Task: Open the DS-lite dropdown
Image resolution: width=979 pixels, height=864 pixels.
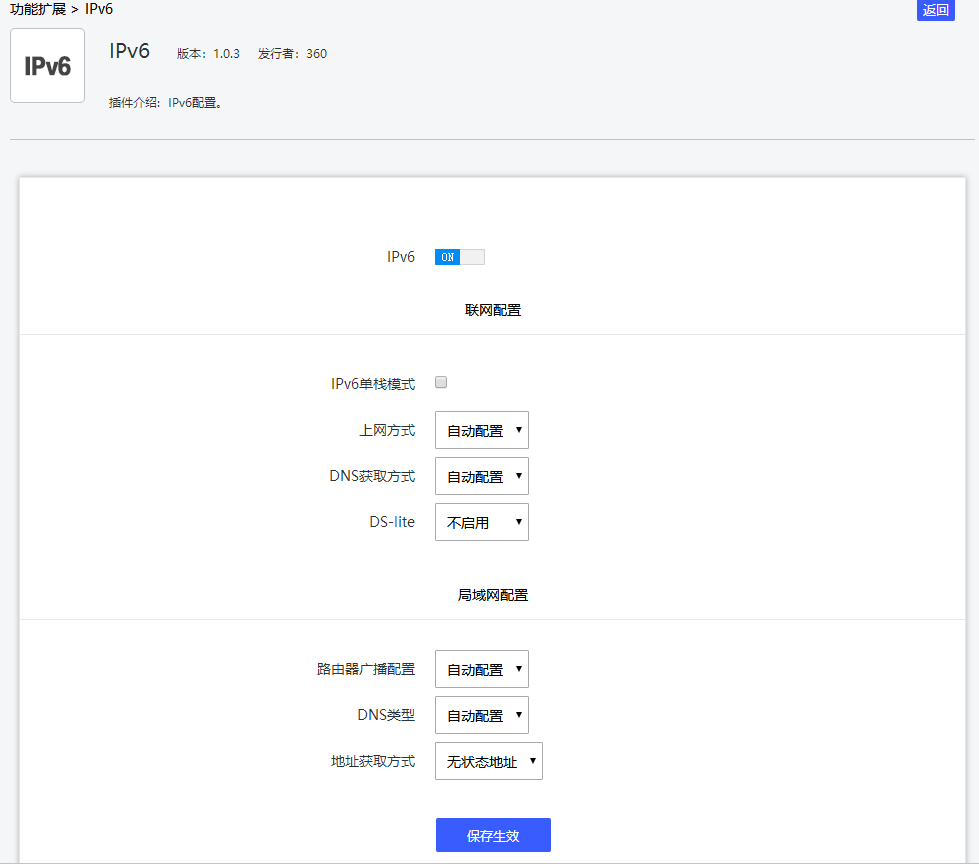Action: click(481, 522)
